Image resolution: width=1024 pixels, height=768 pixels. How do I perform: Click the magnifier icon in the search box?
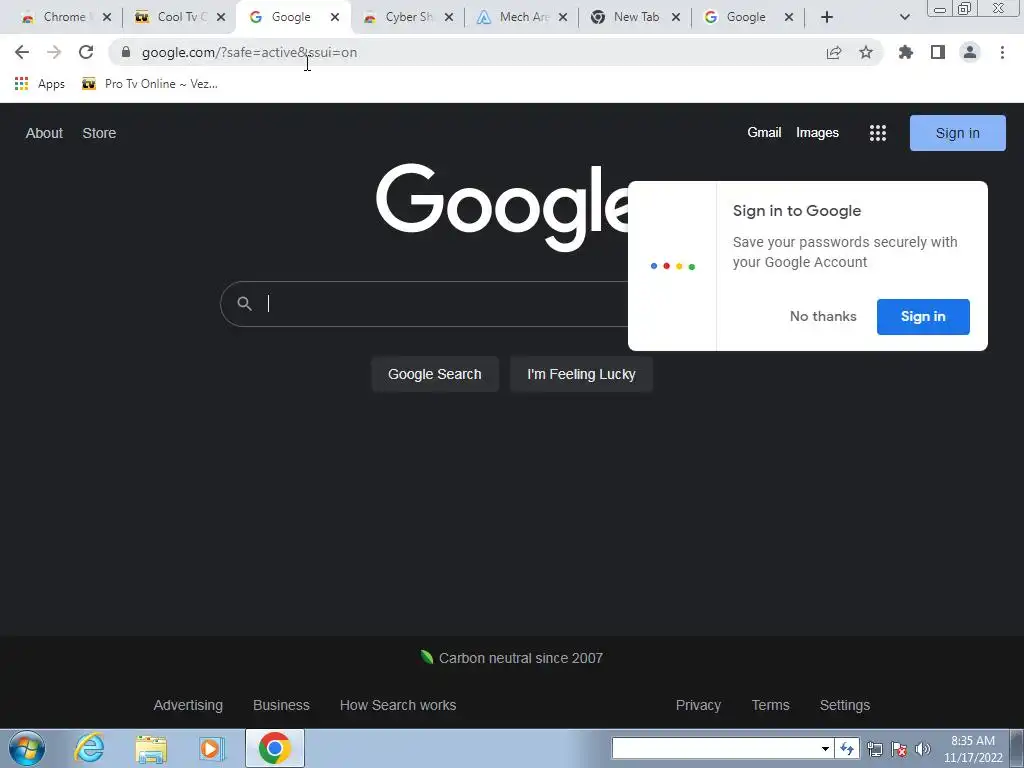click(x=244, y=304)
